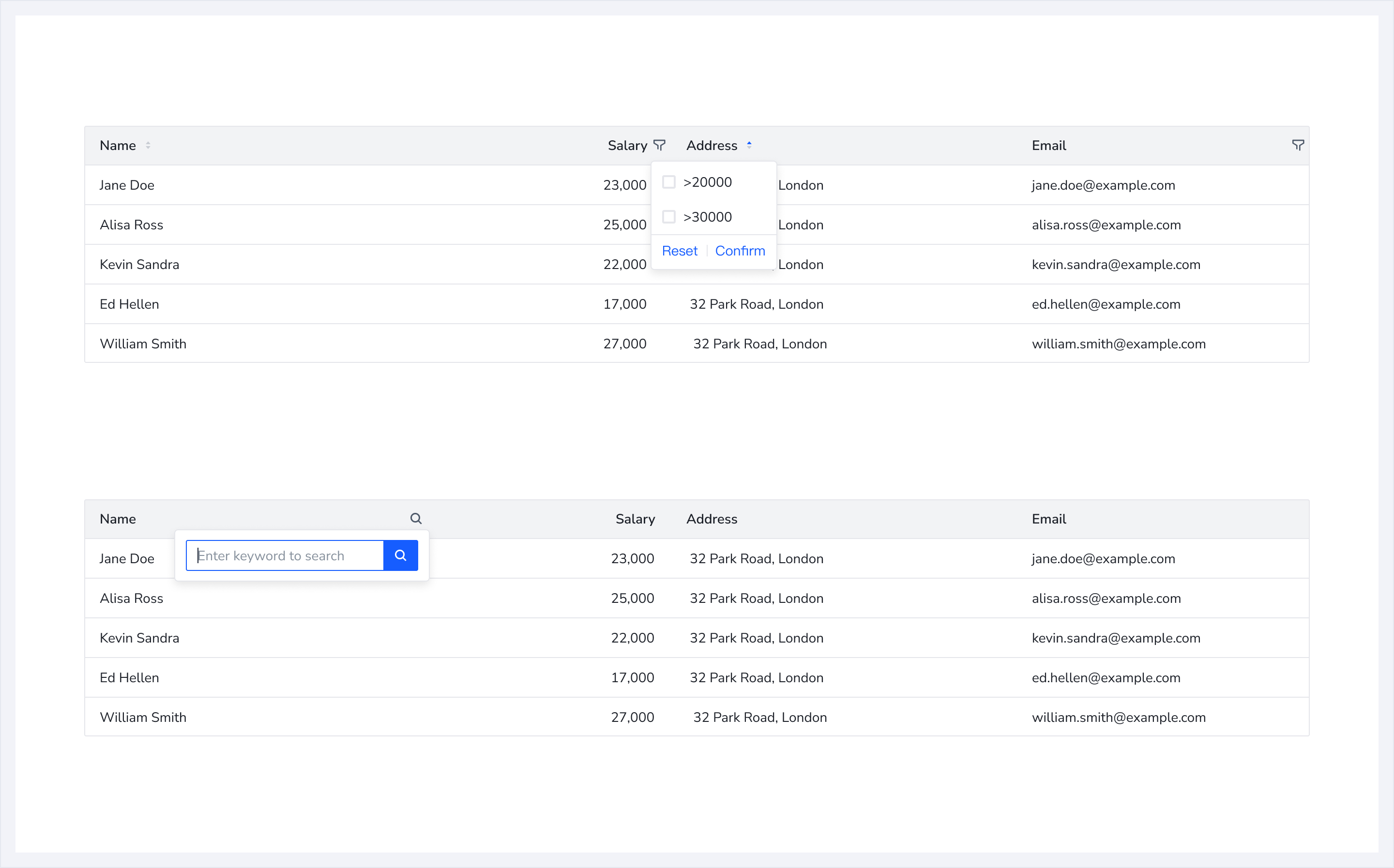Click the Email column filter icon
Viewport: 1394px width, 868px height.
coord(1298,145)
